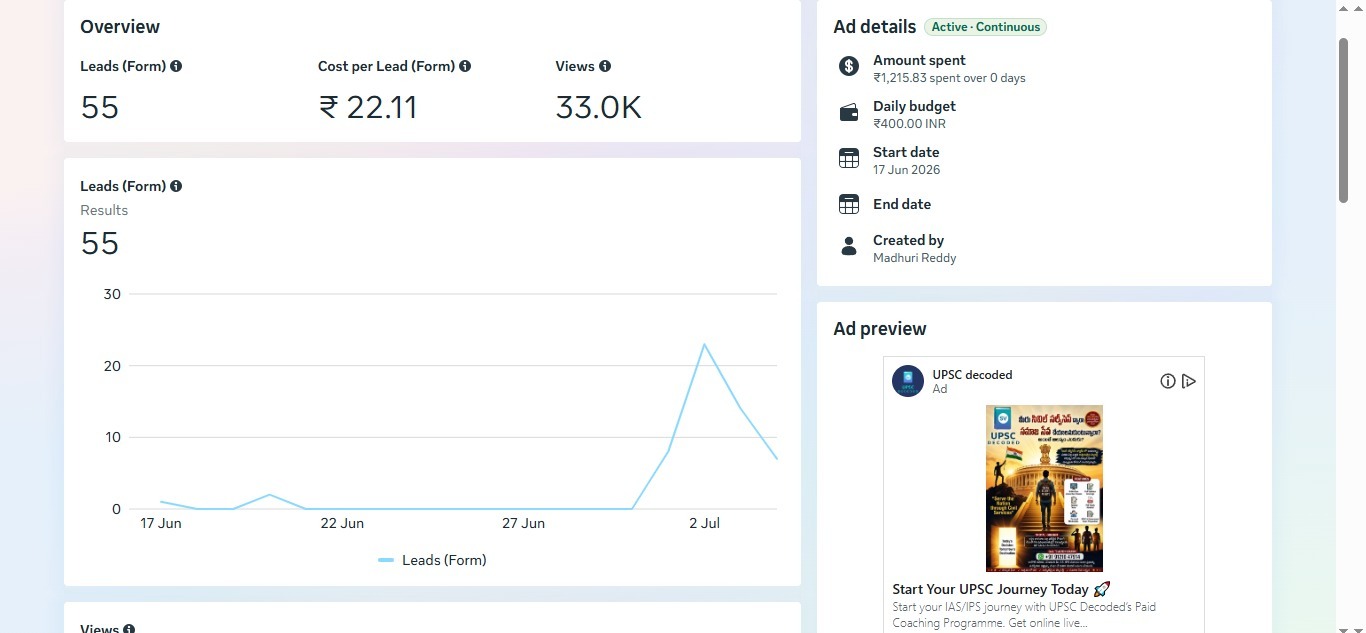Click the End date calendar icon
Screen dimensions: 1366x633
coord(849,204)
